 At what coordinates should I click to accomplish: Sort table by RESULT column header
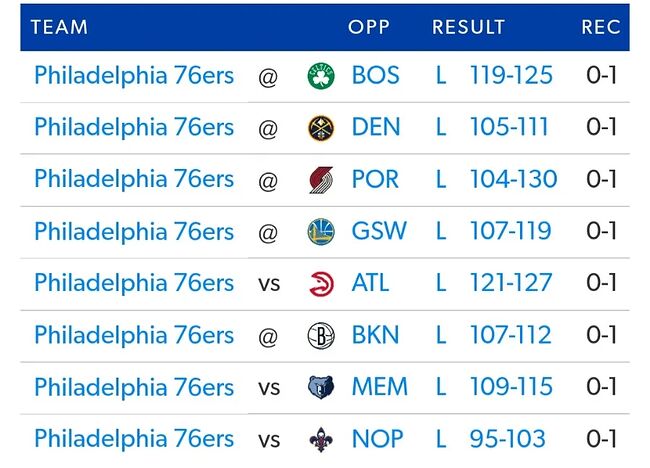tap(468, 27)
